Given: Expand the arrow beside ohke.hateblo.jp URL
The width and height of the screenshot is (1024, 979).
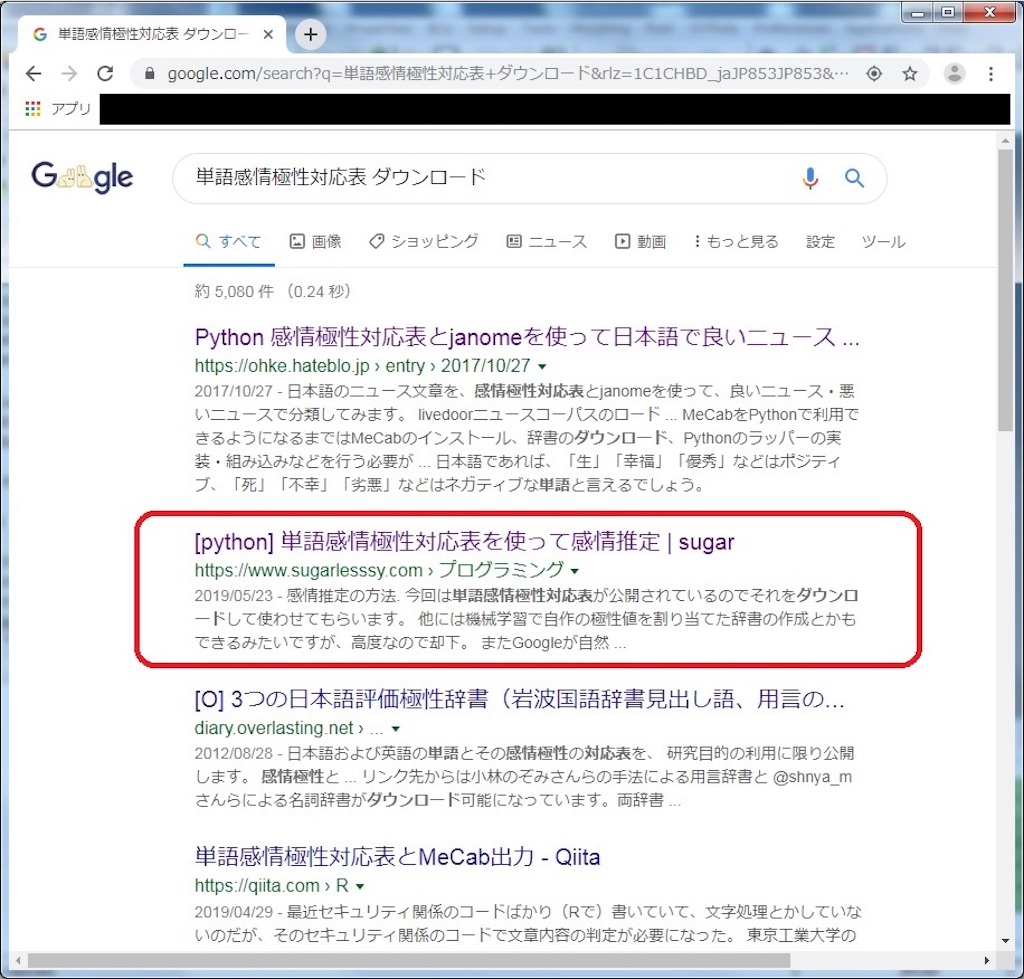Looking at the screenshot, I should (542, 367).
